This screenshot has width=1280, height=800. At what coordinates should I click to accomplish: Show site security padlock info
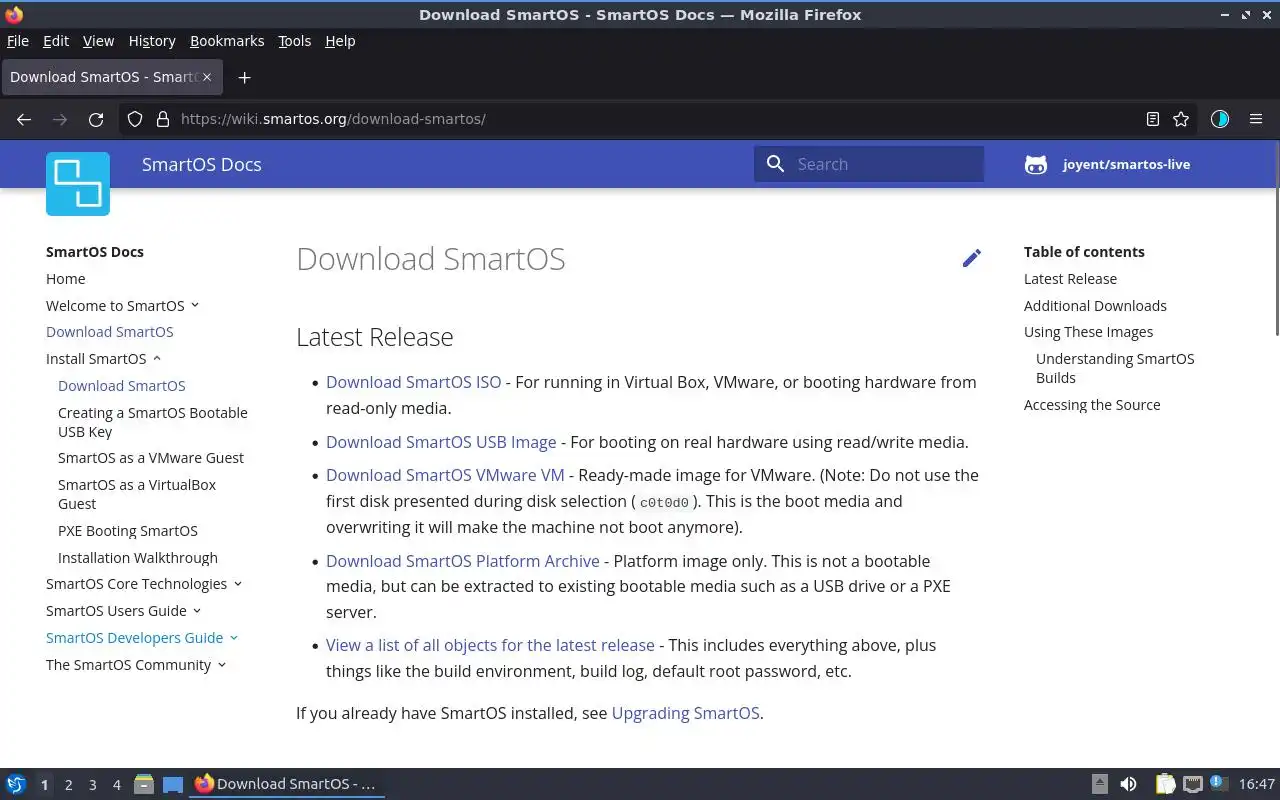click(163, 119)
